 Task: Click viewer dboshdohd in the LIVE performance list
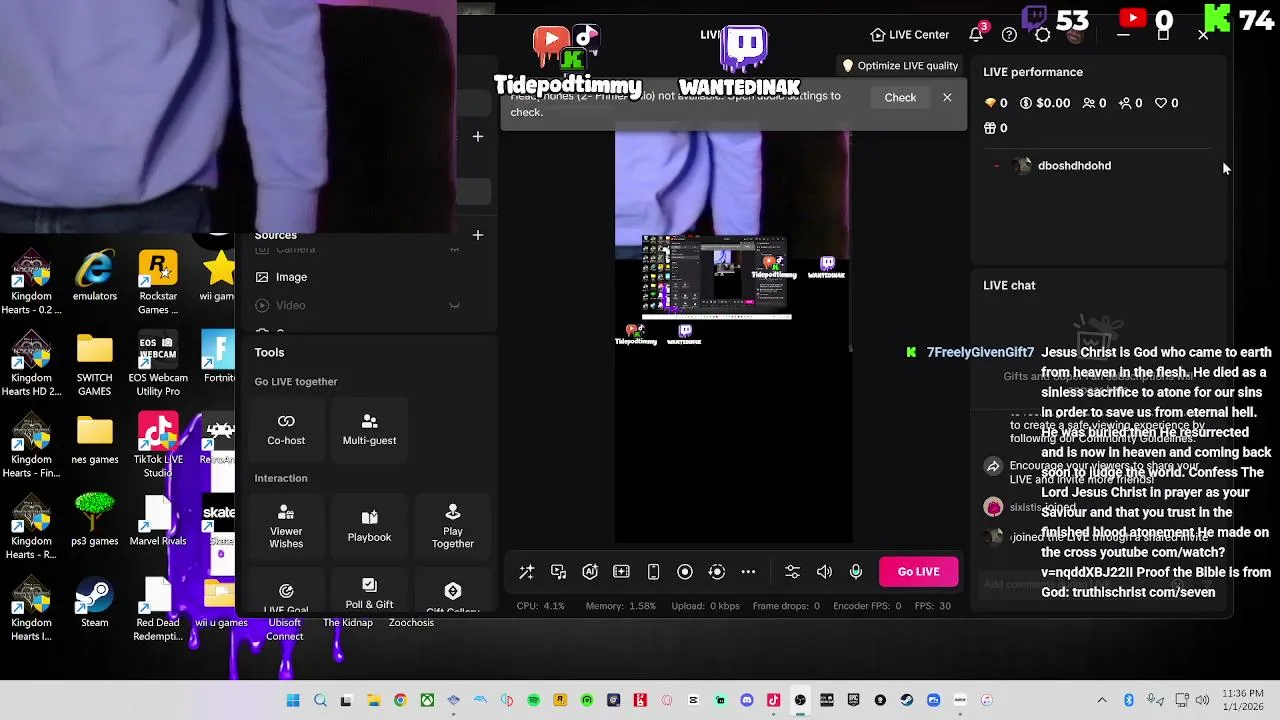click(1074, 166)
